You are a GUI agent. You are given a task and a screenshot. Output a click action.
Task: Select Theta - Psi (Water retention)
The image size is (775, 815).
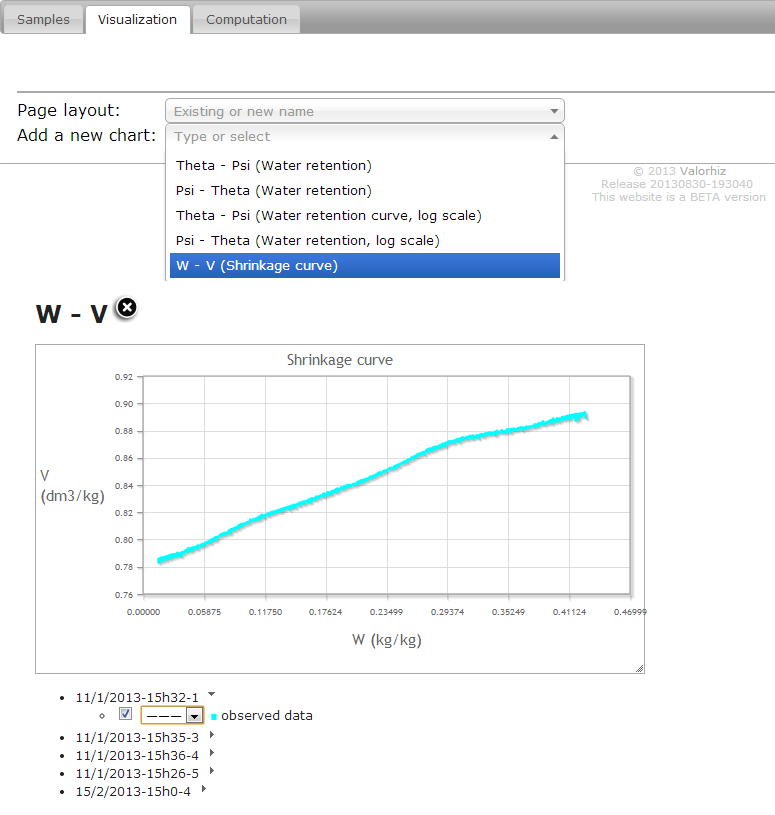pyautogui.click(x=364, y=165)
